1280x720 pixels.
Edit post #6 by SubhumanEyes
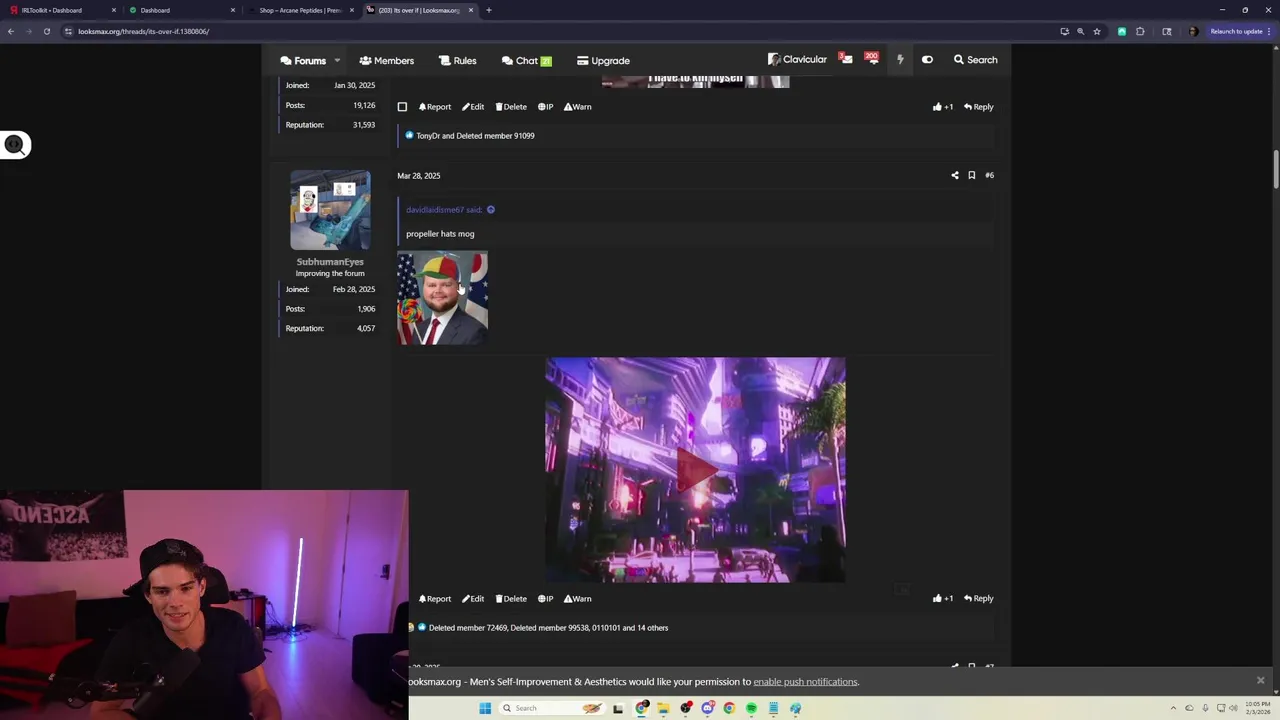tap(473, 599)
